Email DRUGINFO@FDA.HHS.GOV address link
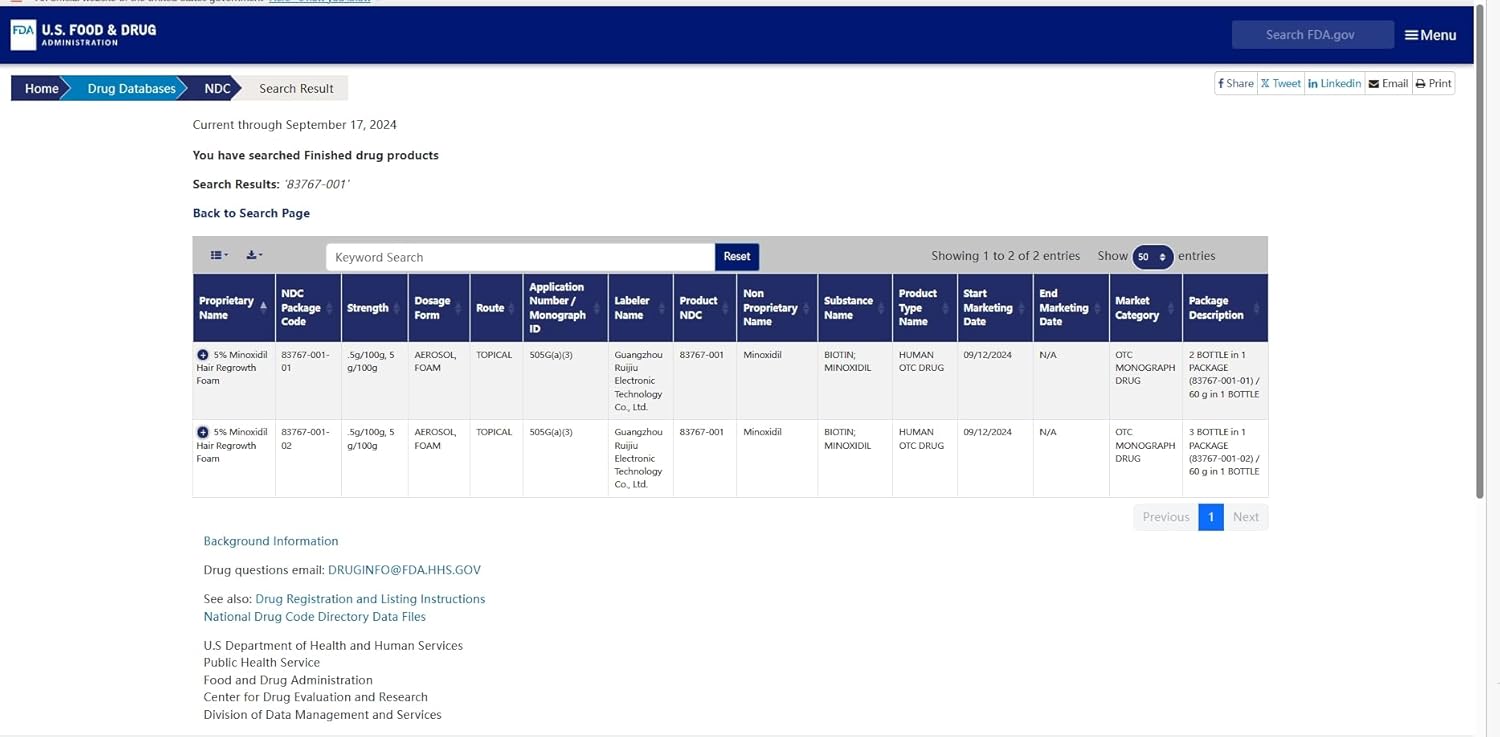This screenshot has height=737, width=1500. tap(404, 570)
